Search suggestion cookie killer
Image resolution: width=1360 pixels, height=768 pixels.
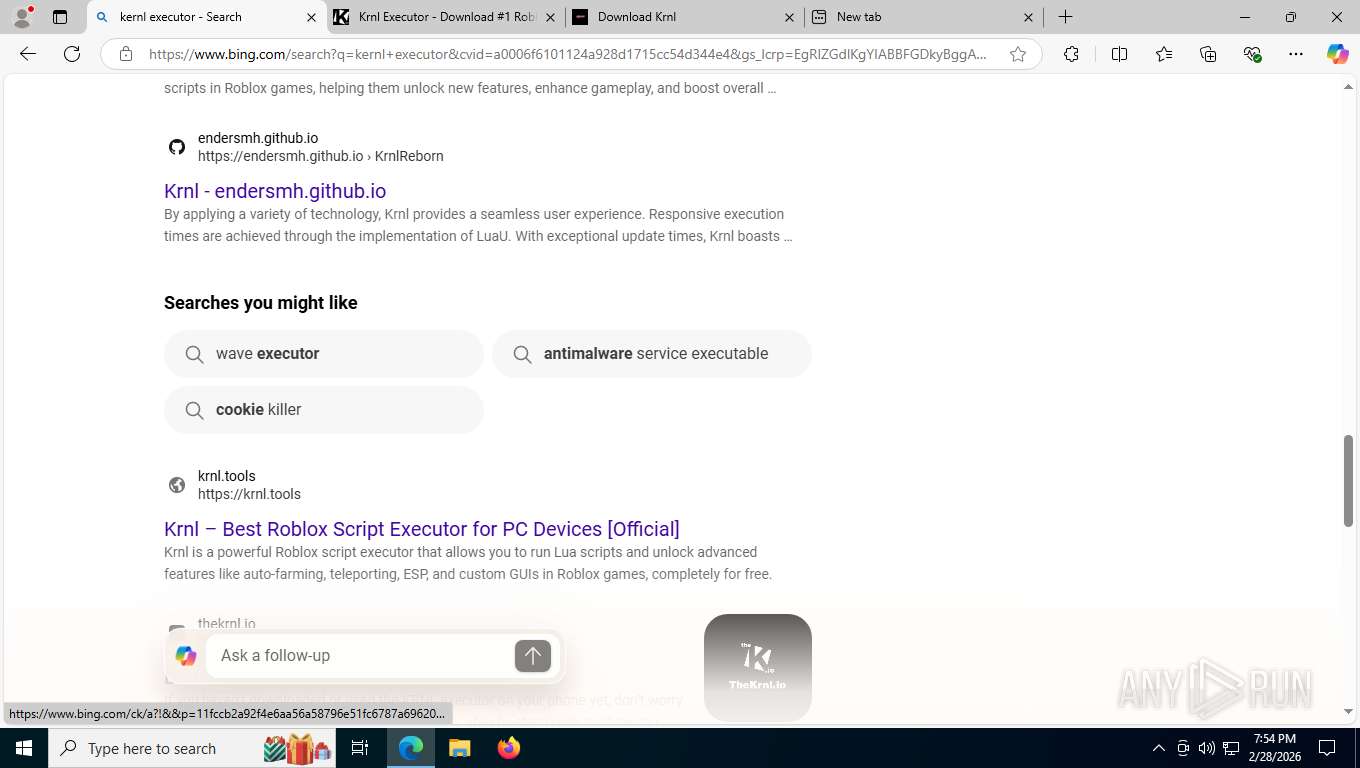(324, 410)
